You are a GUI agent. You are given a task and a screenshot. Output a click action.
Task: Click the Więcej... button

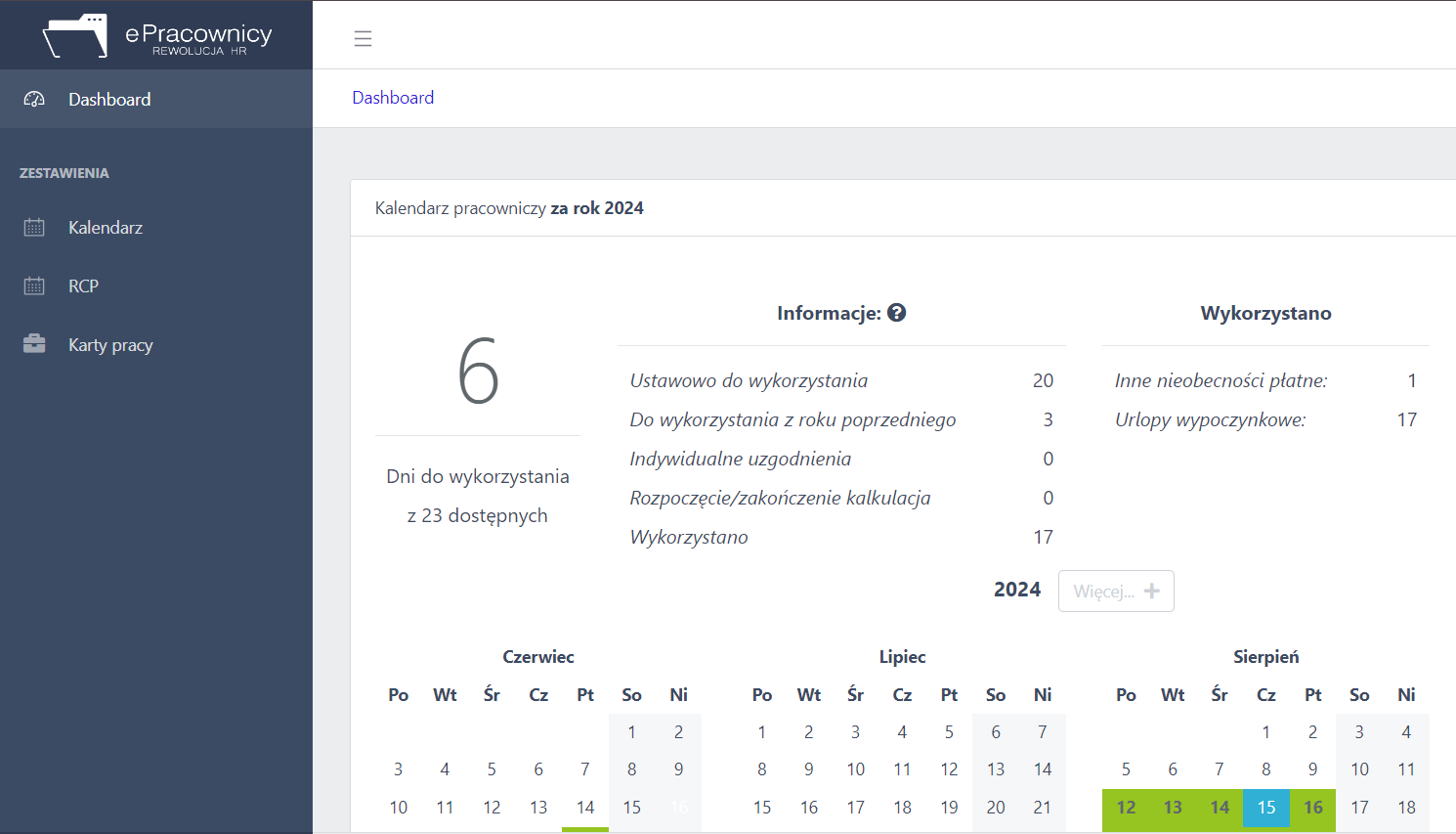(1116, 591)
